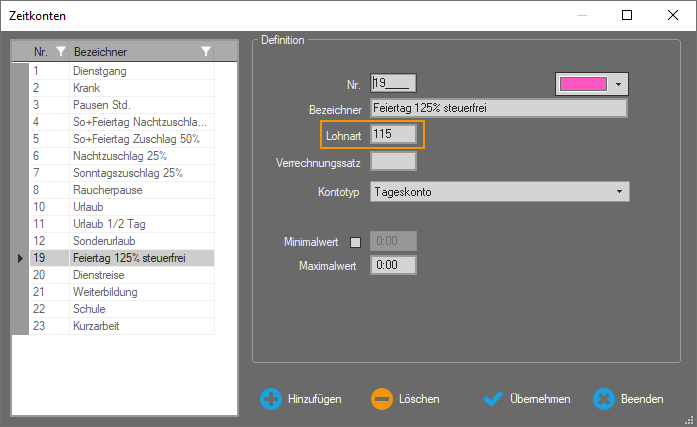Screen dimensions: 697x427
Task: Click the blue X Beenden icon
Action: click(603, 399)
